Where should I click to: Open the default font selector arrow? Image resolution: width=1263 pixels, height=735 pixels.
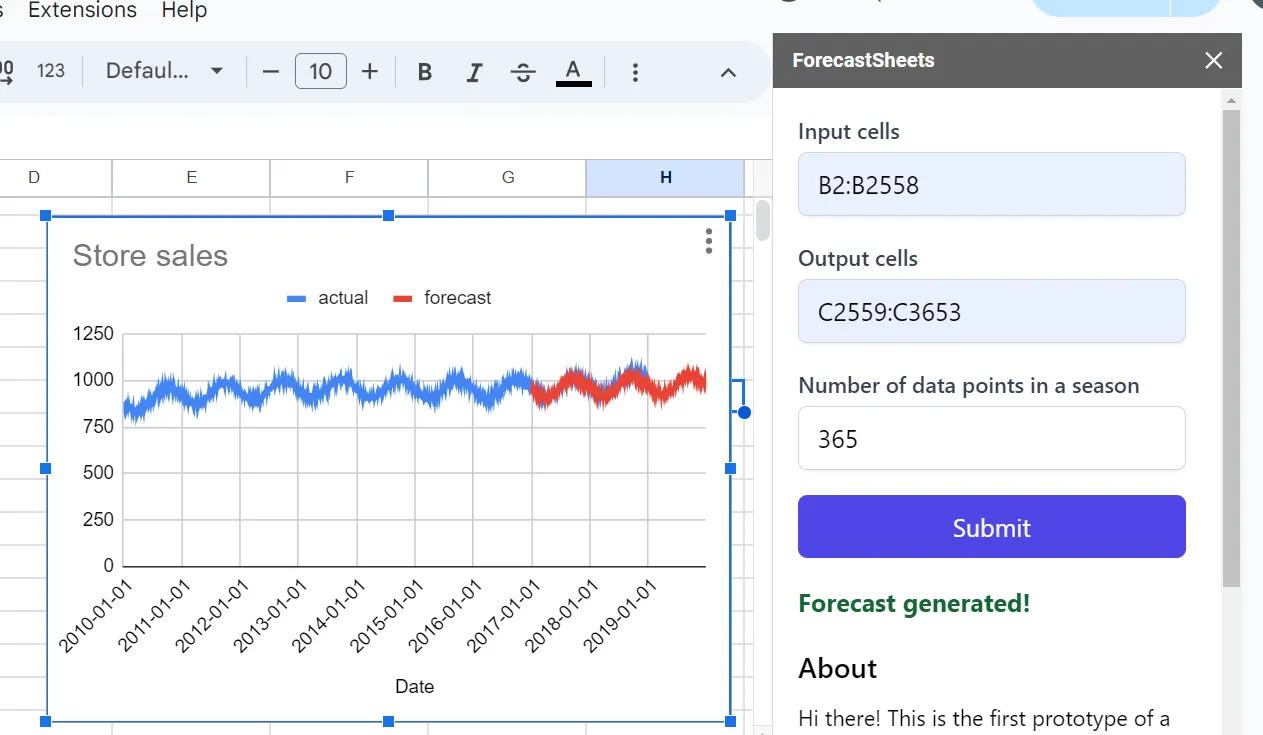click(215, 71)
